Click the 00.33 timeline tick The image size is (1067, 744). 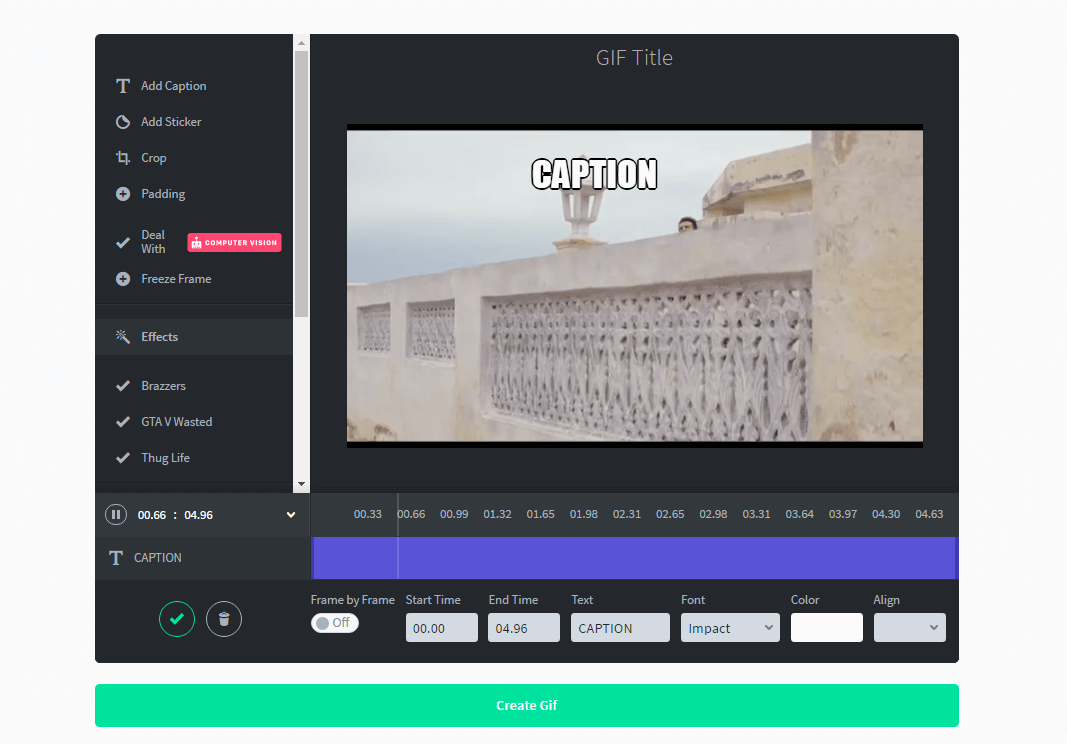point(367,515)
